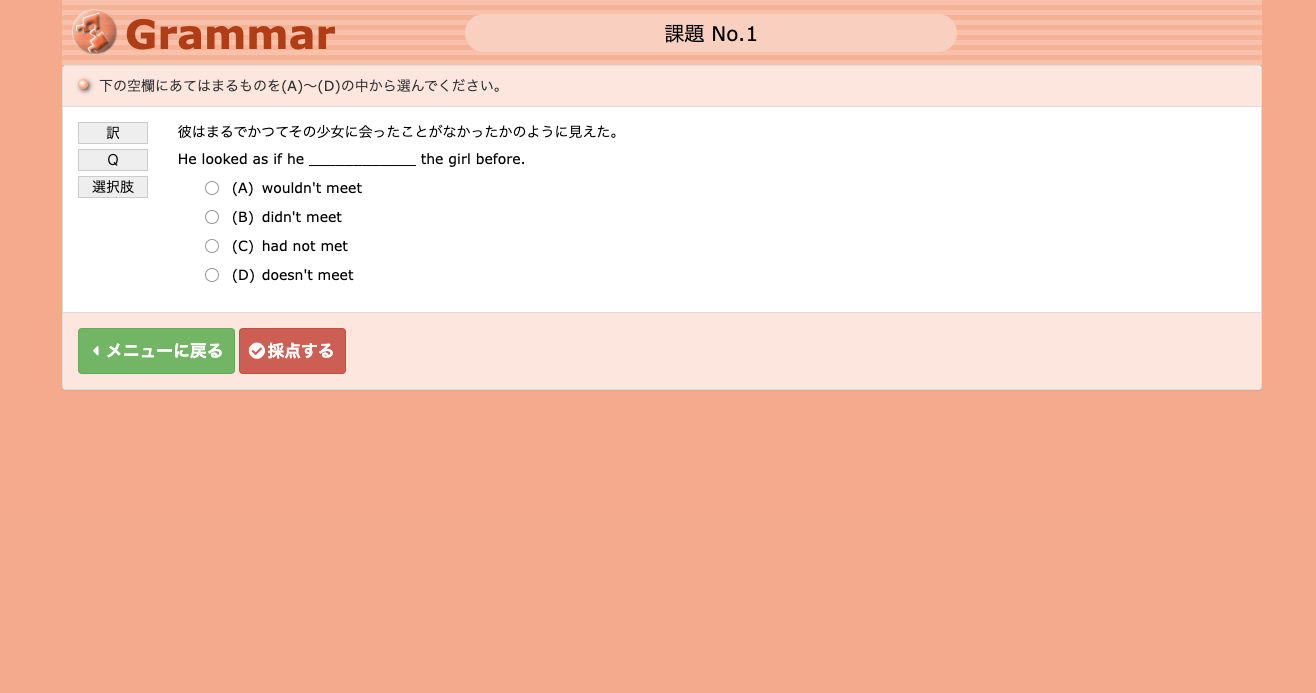Click the Japanese translation sentence
Screen dimensions: 1316x693
pyautogui.click(x=397, y=132)
